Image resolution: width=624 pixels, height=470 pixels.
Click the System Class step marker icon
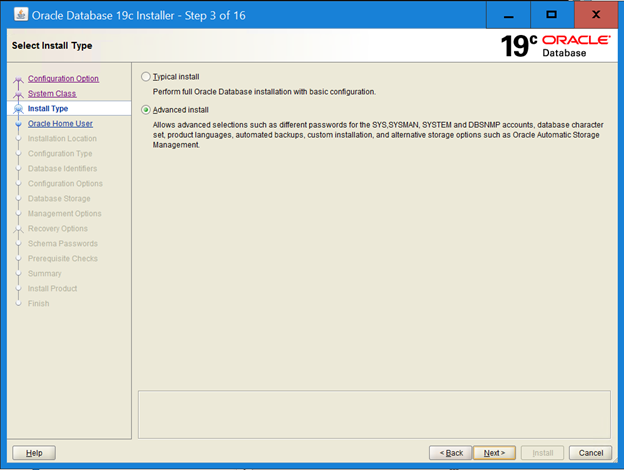click(18, 95)
